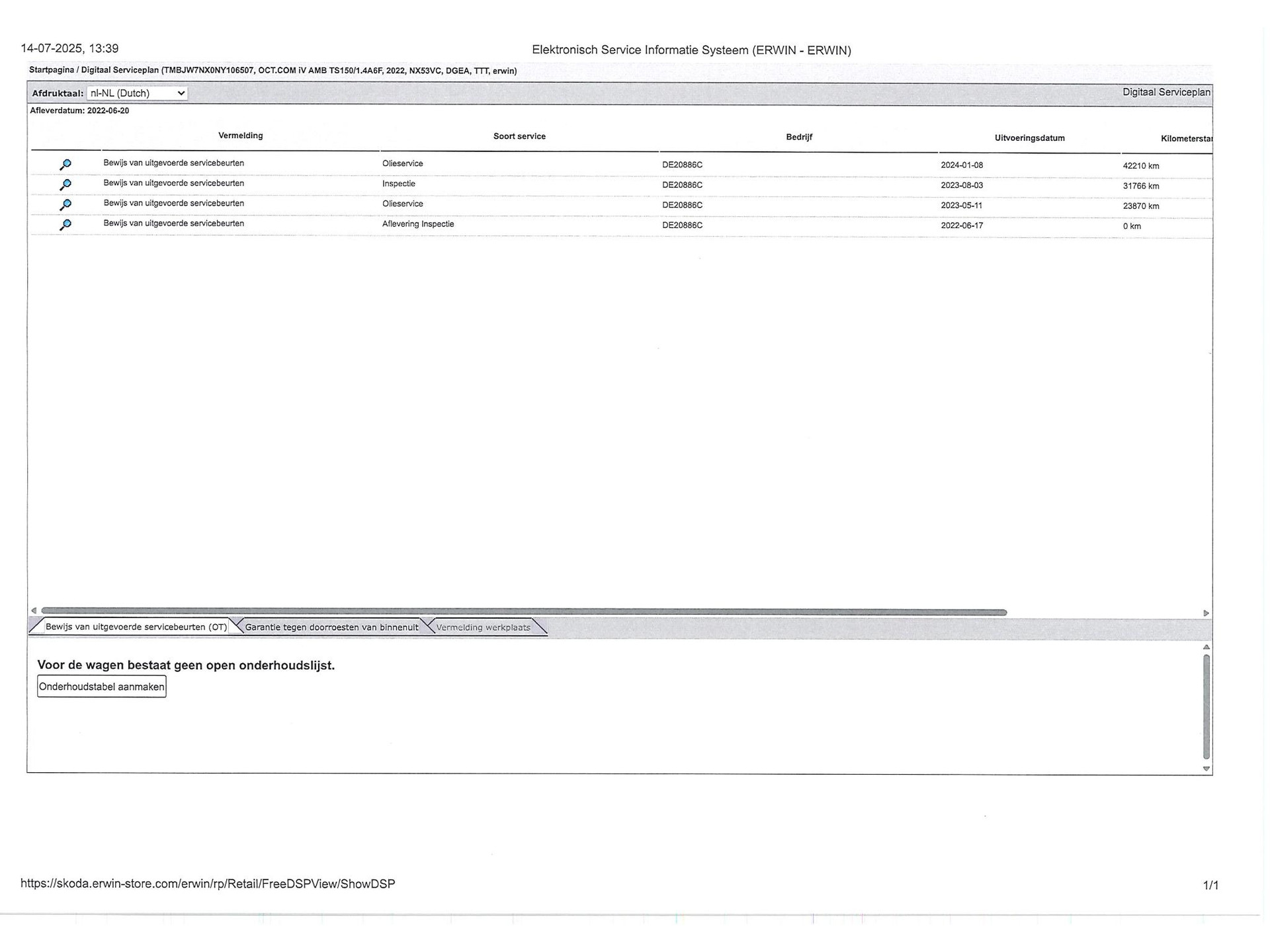1270x952 pixels.
Task: Open the Vermelding werkplaats tab
Action: (x=483, y=627)
